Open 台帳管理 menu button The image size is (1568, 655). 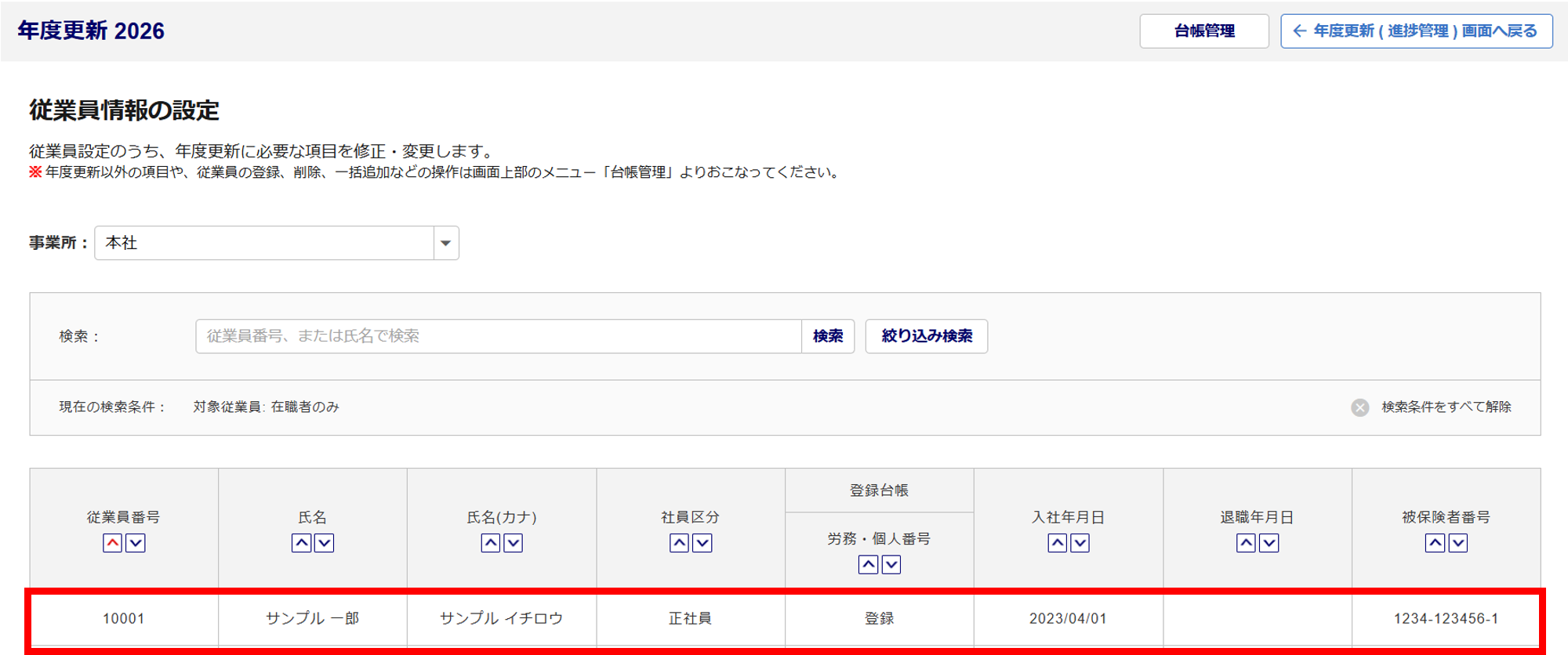[x=1203, y=31]
